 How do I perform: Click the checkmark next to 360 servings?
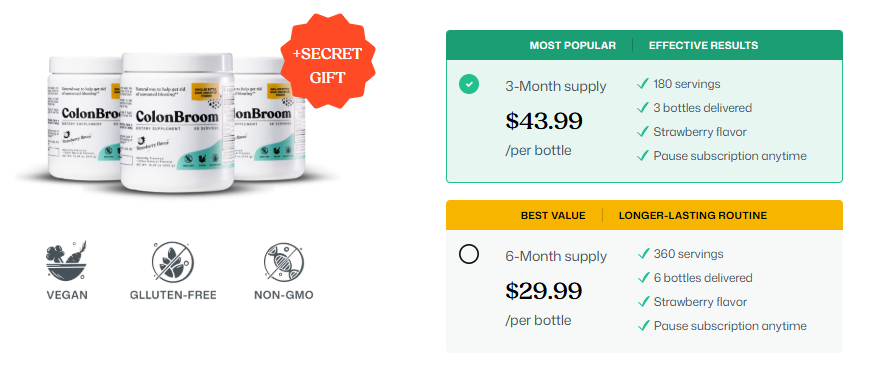643,254
